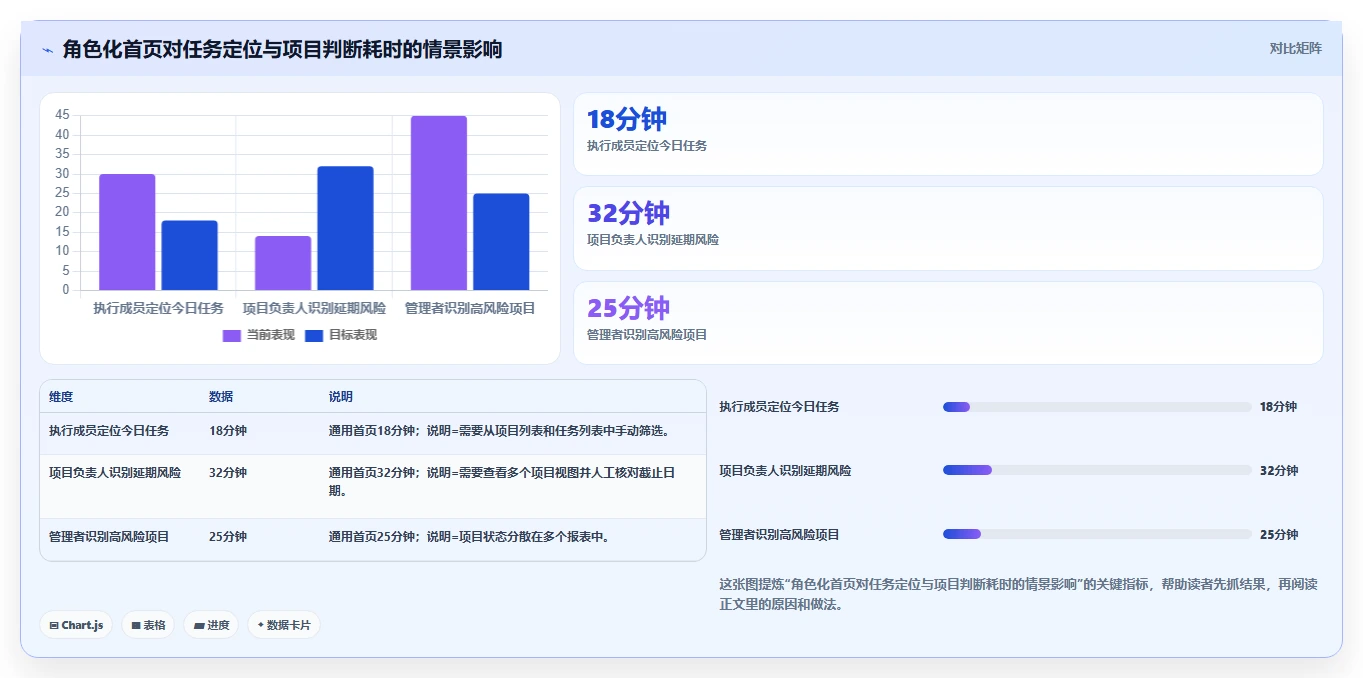Click the chart axis label 执行成员定位今日任务
The height and width of the screenshot is (678, 1363).
(158, 308)
